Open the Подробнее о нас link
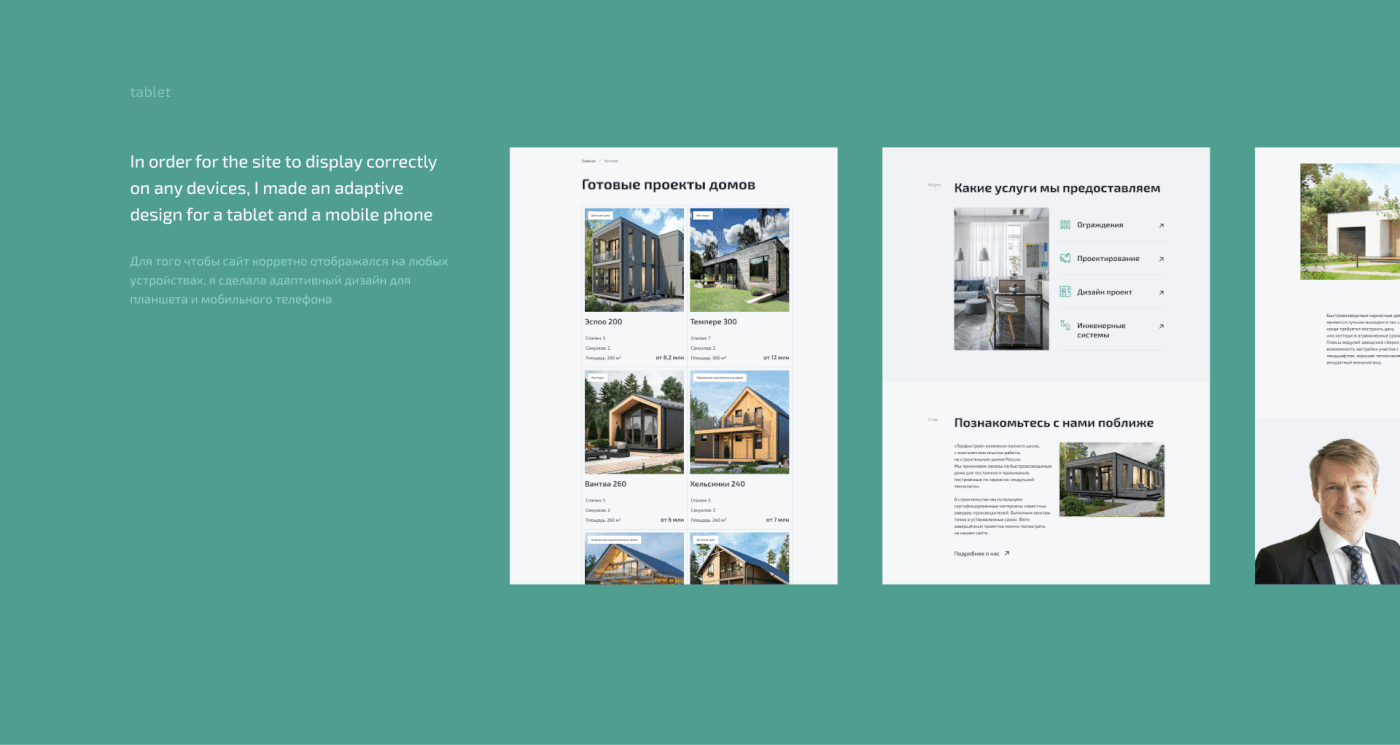1400x745 pixels. pos(976,553)
